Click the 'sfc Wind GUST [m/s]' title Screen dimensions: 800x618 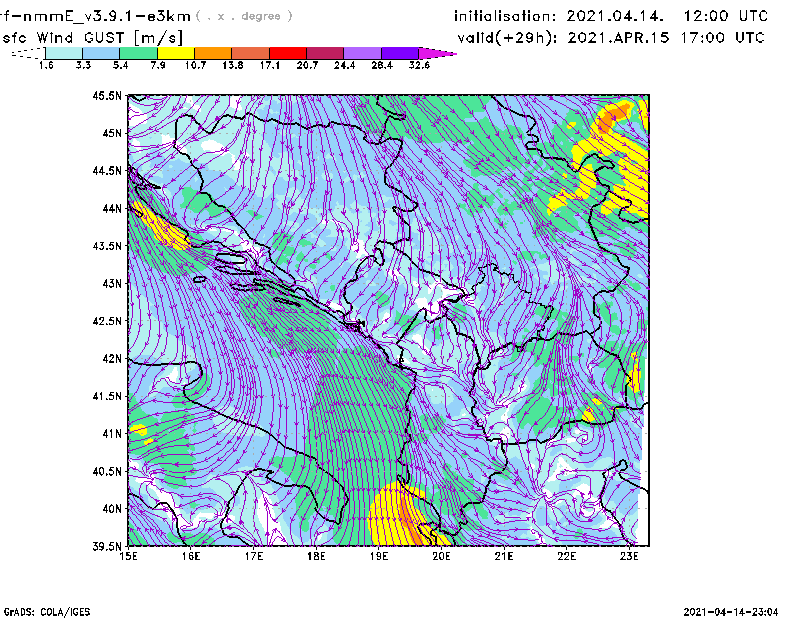92,38
